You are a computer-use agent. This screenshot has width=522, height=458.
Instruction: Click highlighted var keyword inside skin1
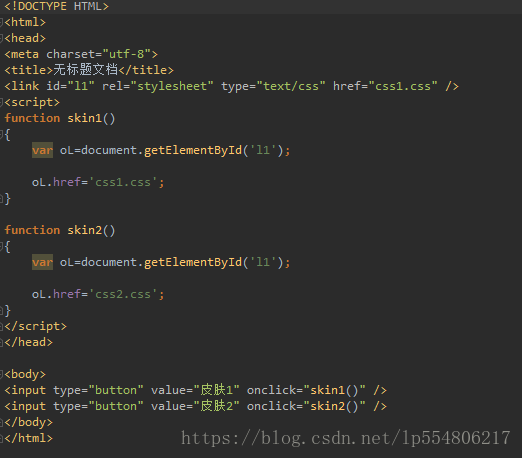click(42, 150)
